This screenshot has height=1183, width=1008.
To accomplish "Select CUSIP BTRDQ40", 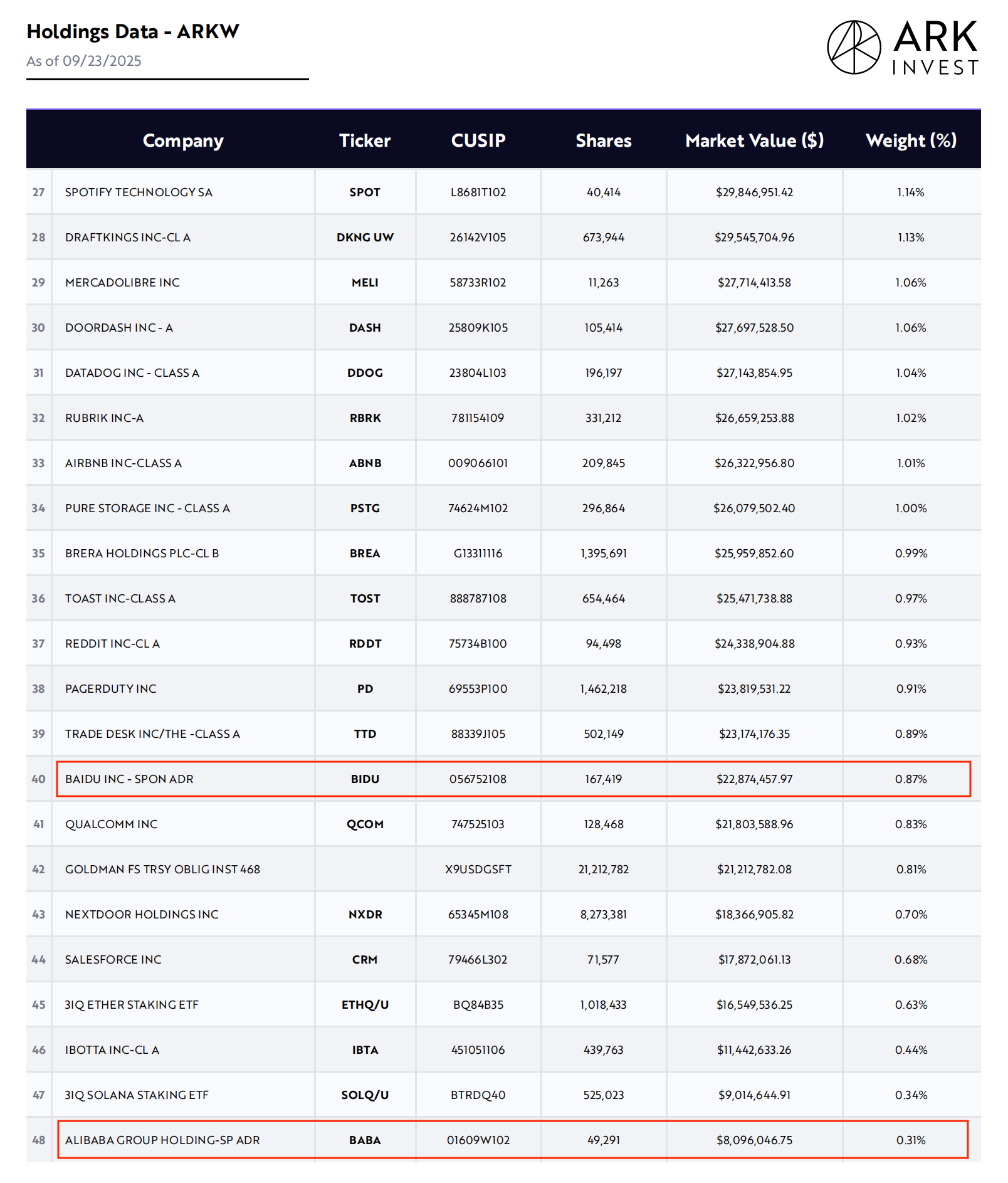I will pyautogui.click(x=478, y=1095).
